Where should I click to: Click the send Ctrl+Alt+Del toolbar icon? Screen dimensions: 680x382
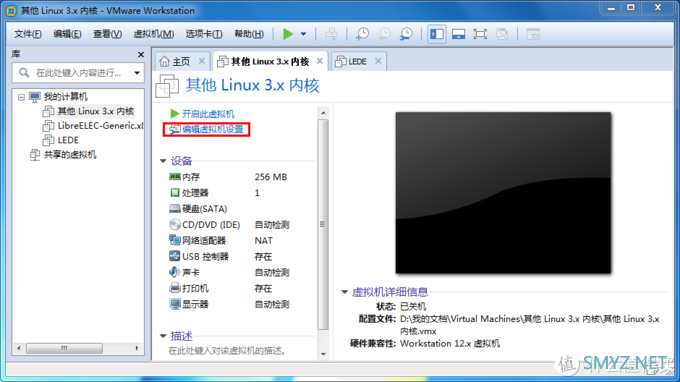coord(331,34)
